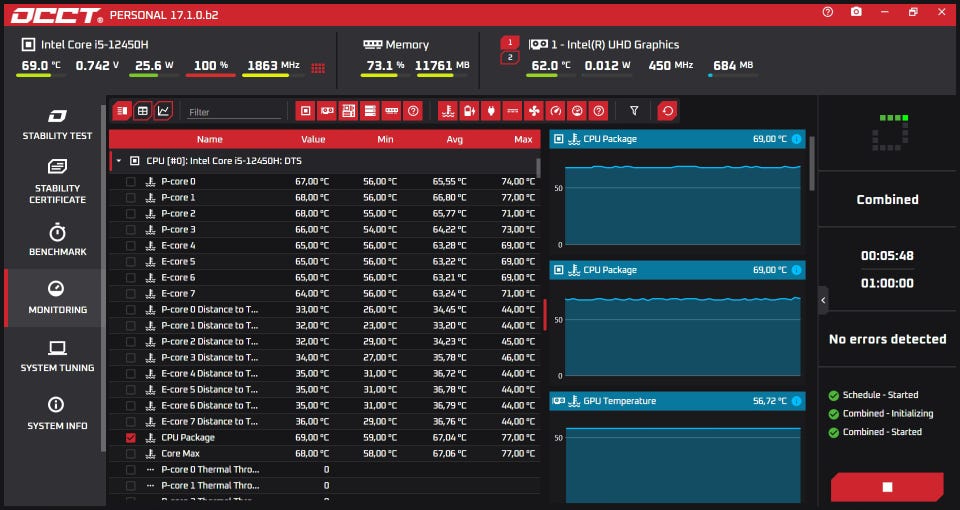Select GPU number 2 badge
The image size is (960, 510).
coord(510,58)
